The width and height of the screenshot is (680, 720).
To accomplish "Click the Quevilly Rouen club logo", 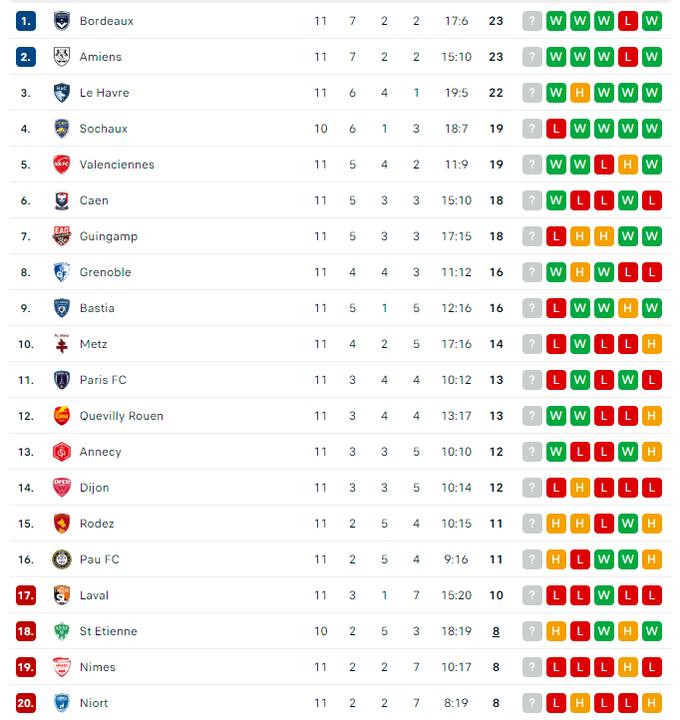I will pyautogui.click(x=62, y=416).
